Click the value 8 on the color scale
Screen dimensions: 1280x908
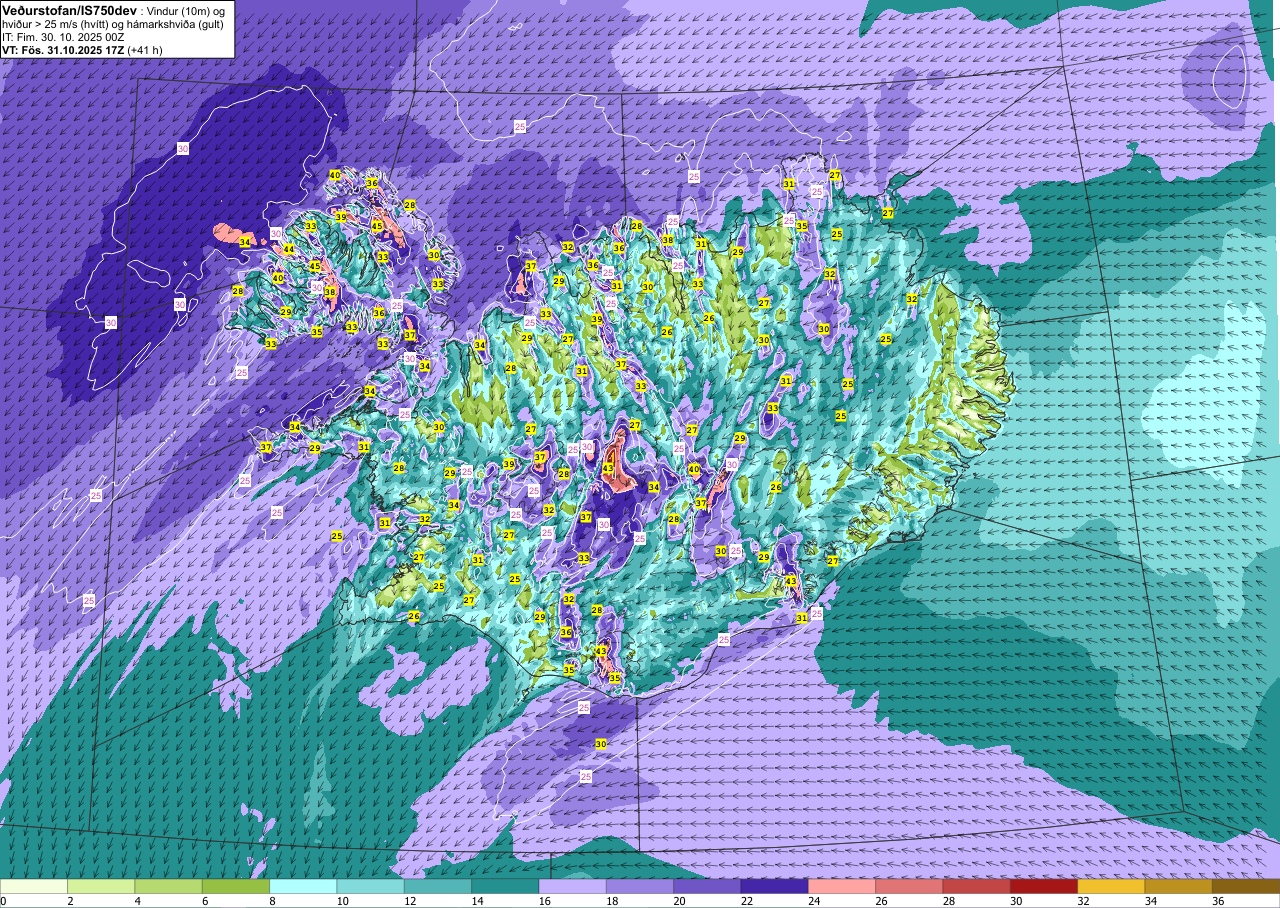click(272, 901)
